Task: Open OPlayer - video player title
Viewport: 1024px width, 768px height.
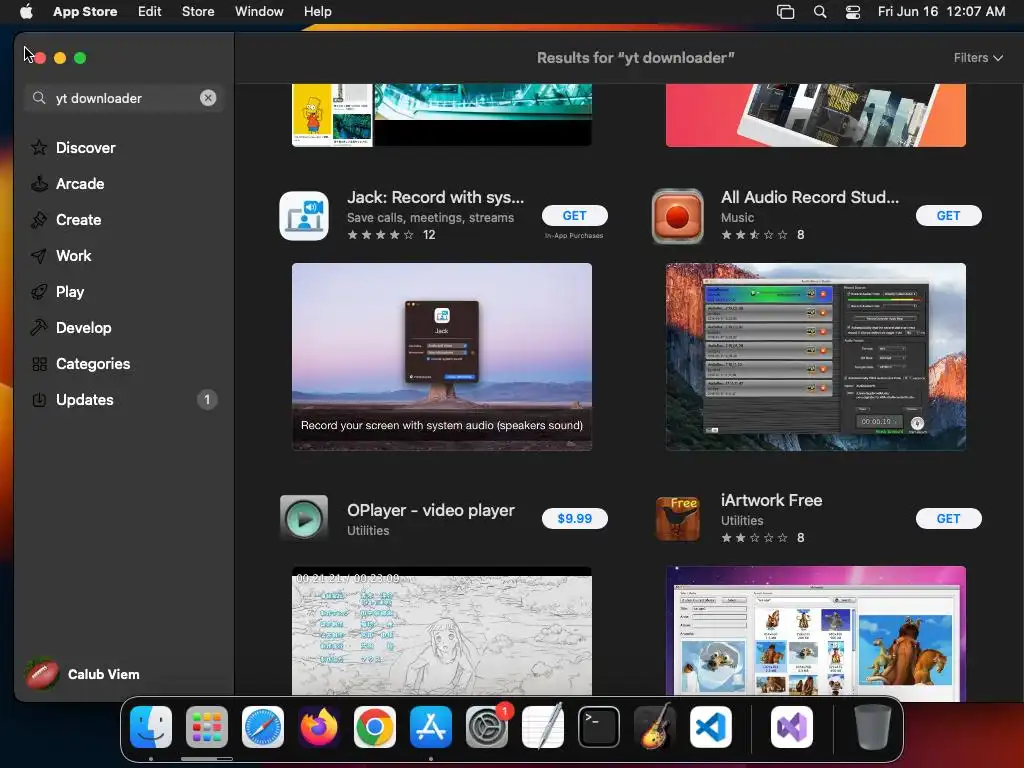Action: (x=430, y=510)
